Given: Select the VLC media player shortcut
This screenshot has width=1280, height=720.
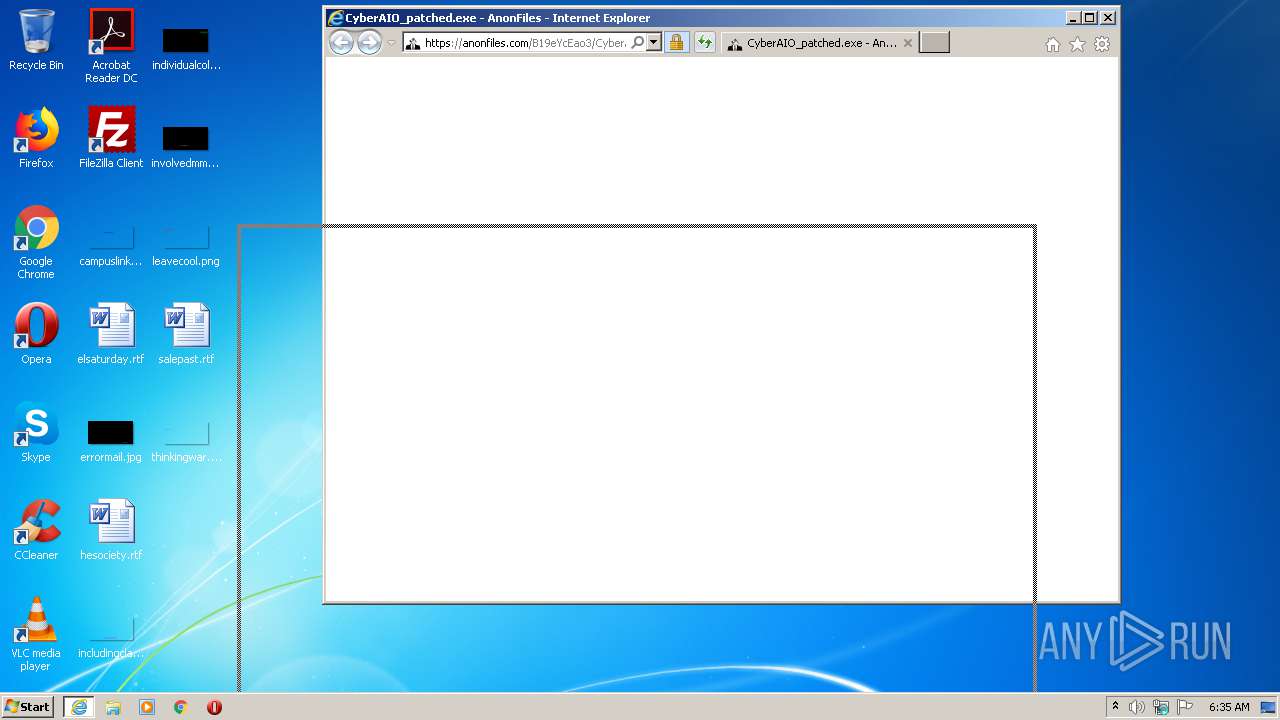Looking at the screenshot, I should click(36, 634).
